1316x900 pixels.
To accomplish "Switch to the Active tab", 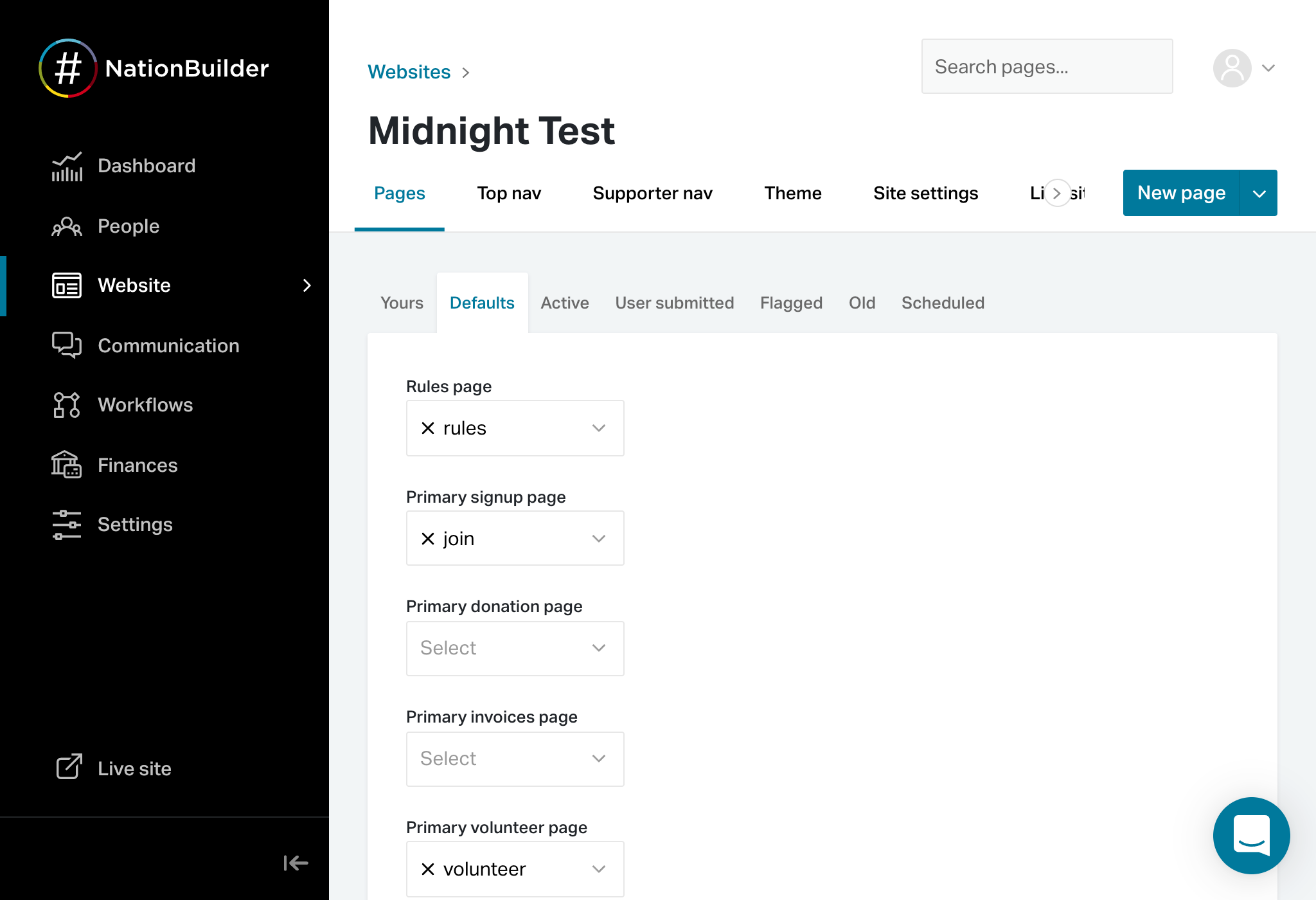I will [x=563, y=302].
